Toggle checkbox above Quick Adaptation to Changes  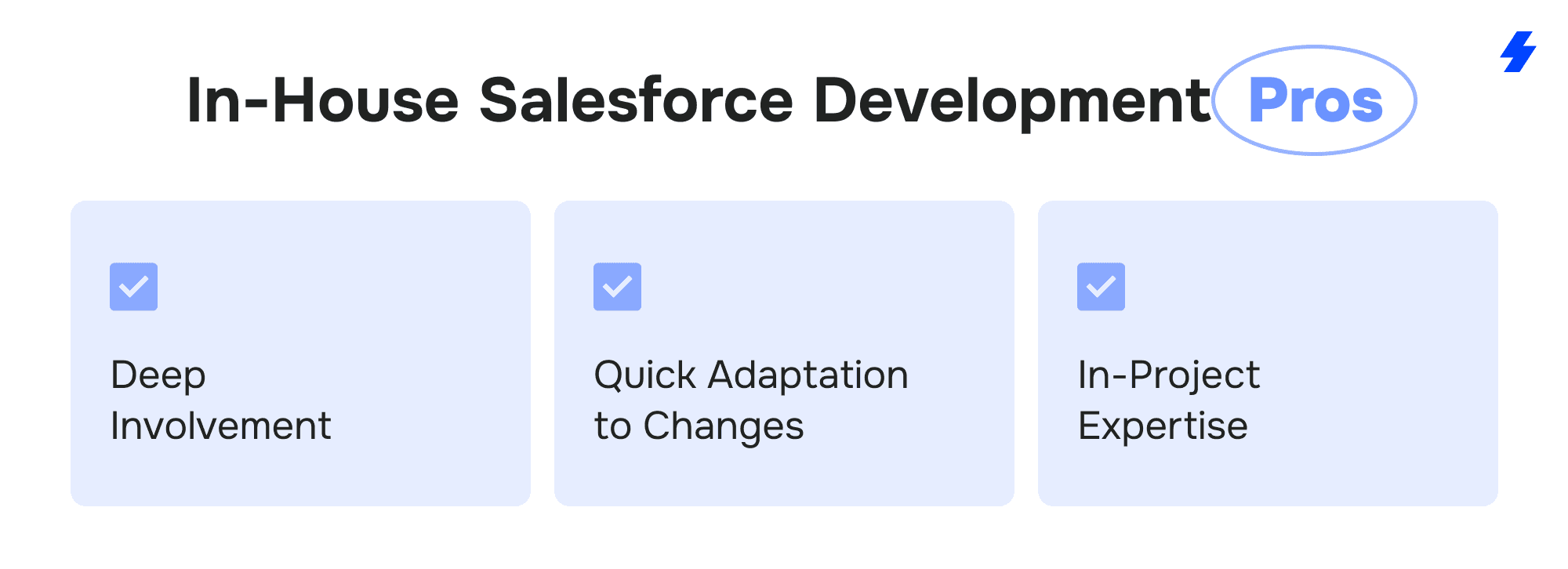[617, 287]
